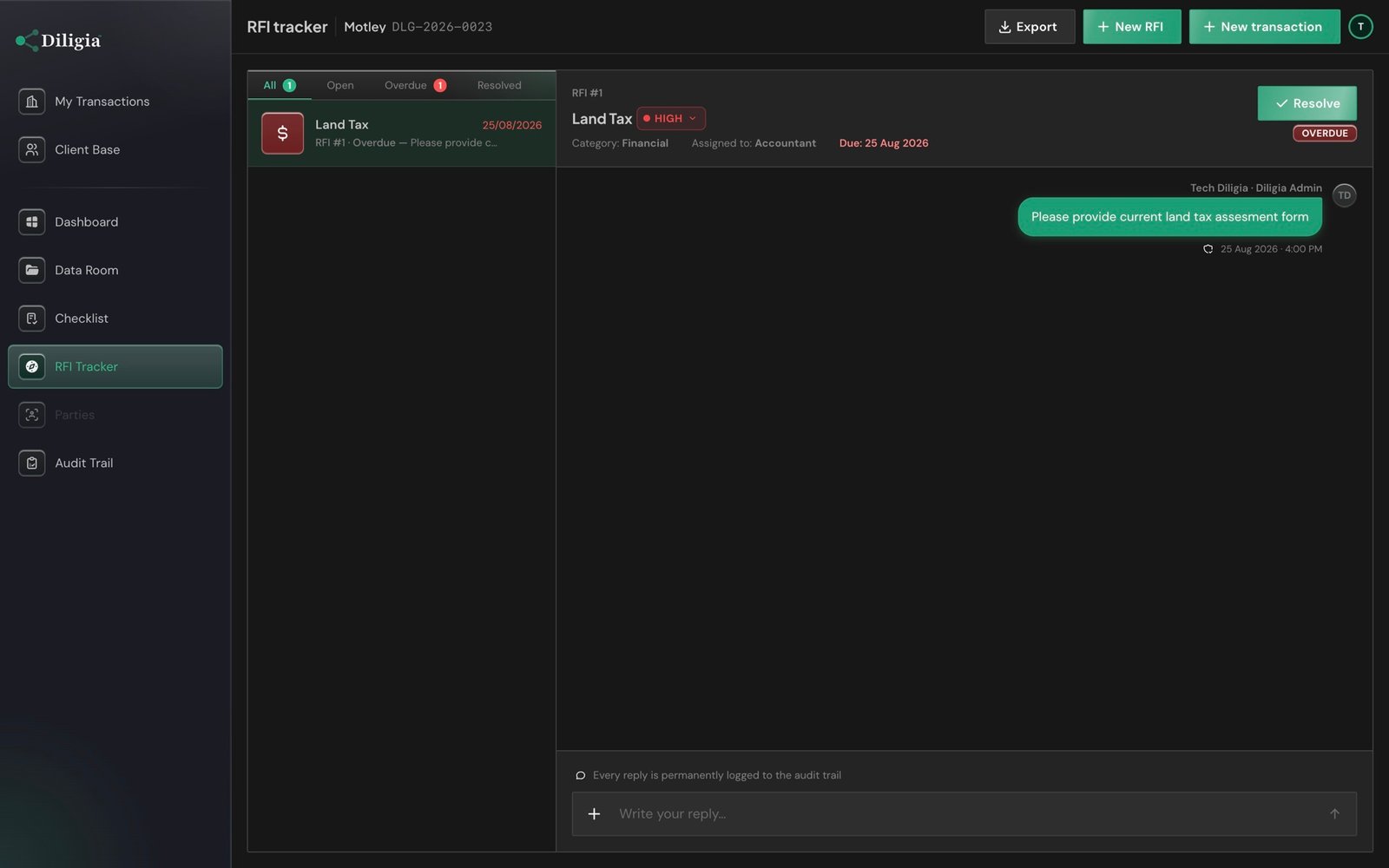
Task: Click the DLG-2026-0023 transaction ID
Action: pyautogui.click(x=442, y=27)
